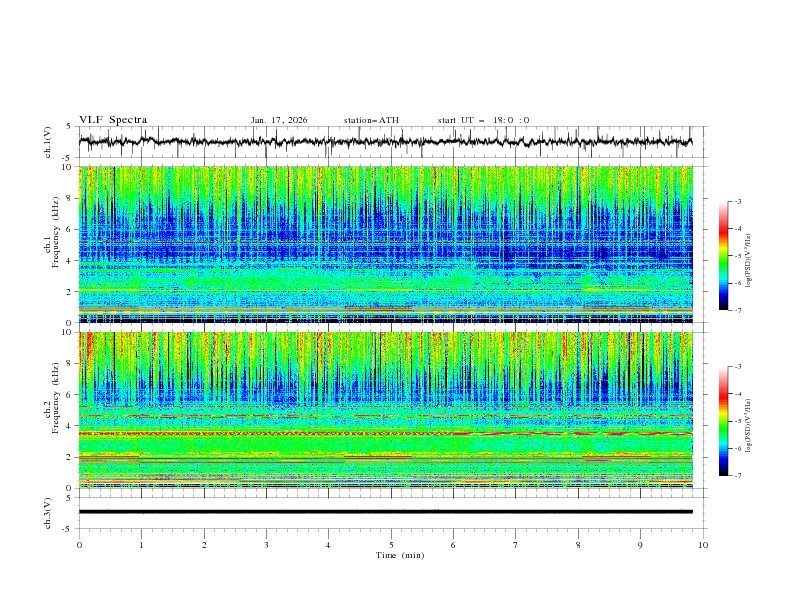Click inside the ch.2 spectrogram panel
Screen dimensions: 792x612
tap(385, 410)
